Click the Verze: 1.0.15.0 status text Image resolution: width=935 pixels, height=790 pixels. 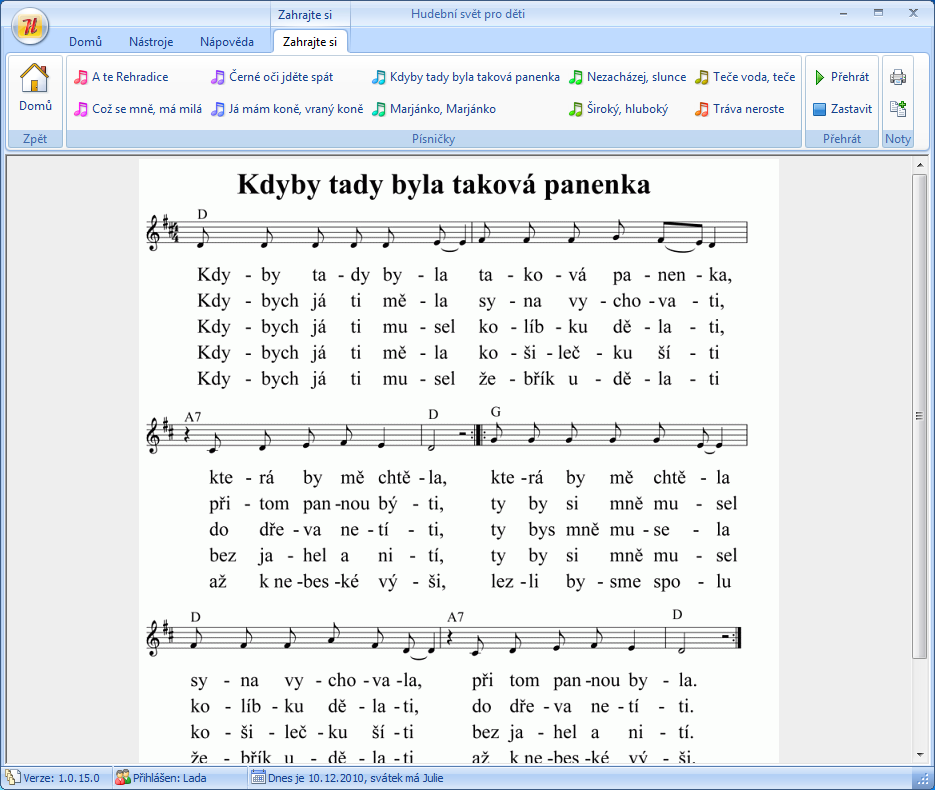[x=61, y=778]
